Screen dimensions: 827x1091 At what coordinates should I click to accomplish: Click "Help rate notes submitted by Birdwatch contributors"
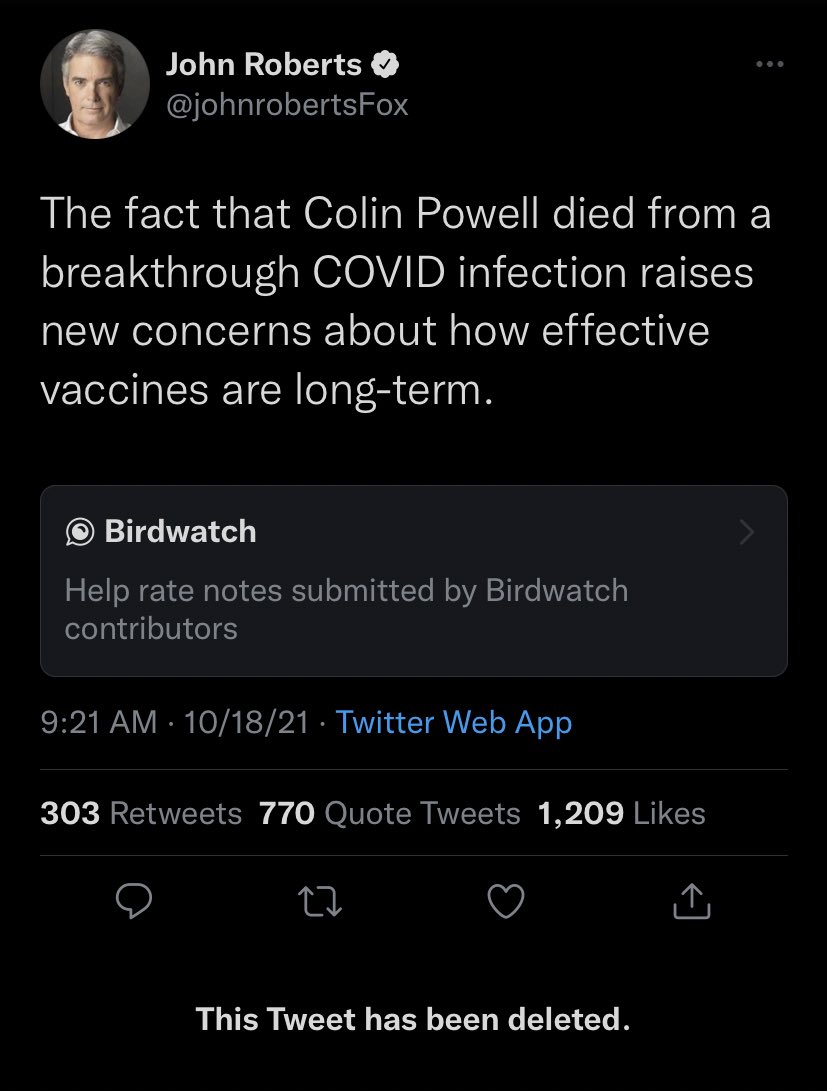point(346,609)
